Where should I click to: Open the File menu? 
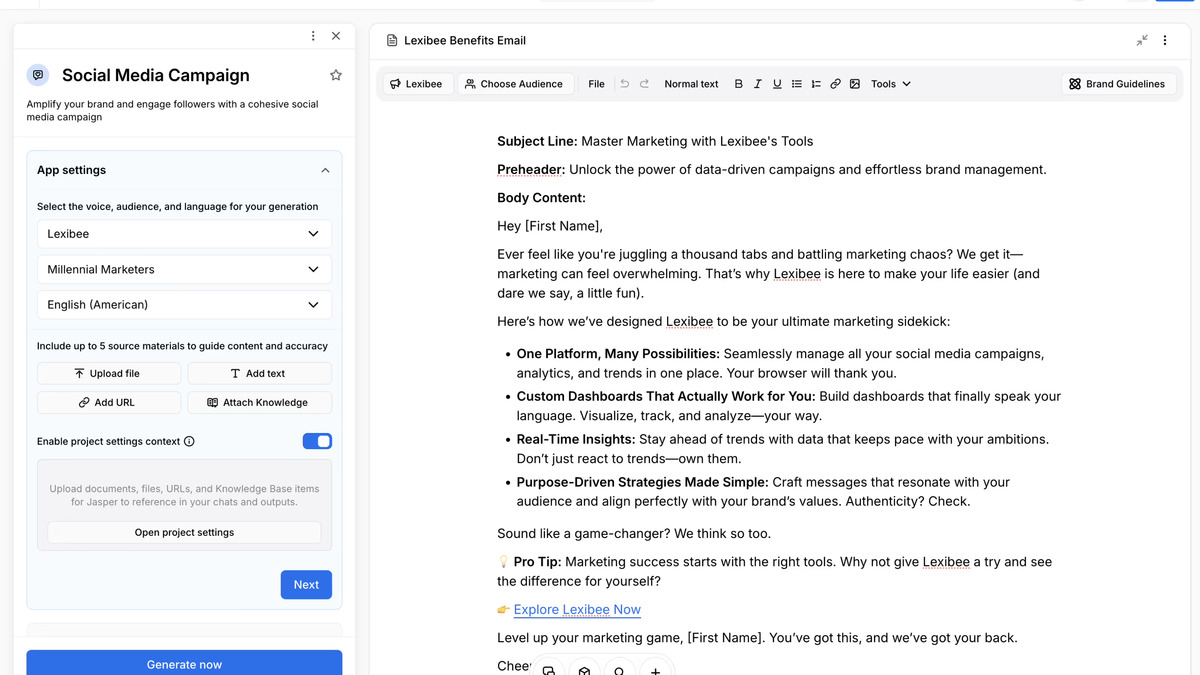(596, 84)
